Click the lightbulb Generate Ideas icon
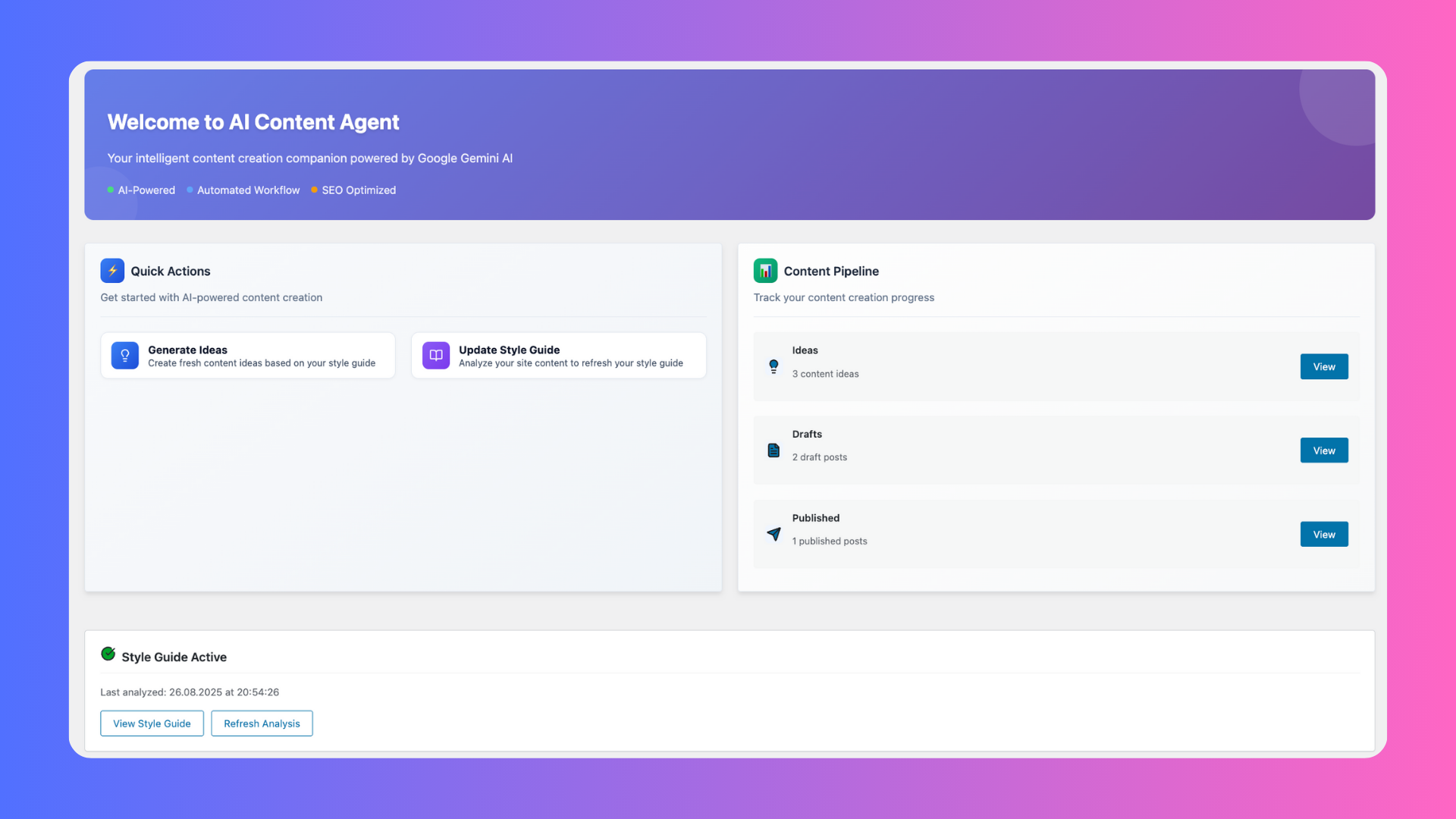The image size is (1456, 819). (125, 356)
